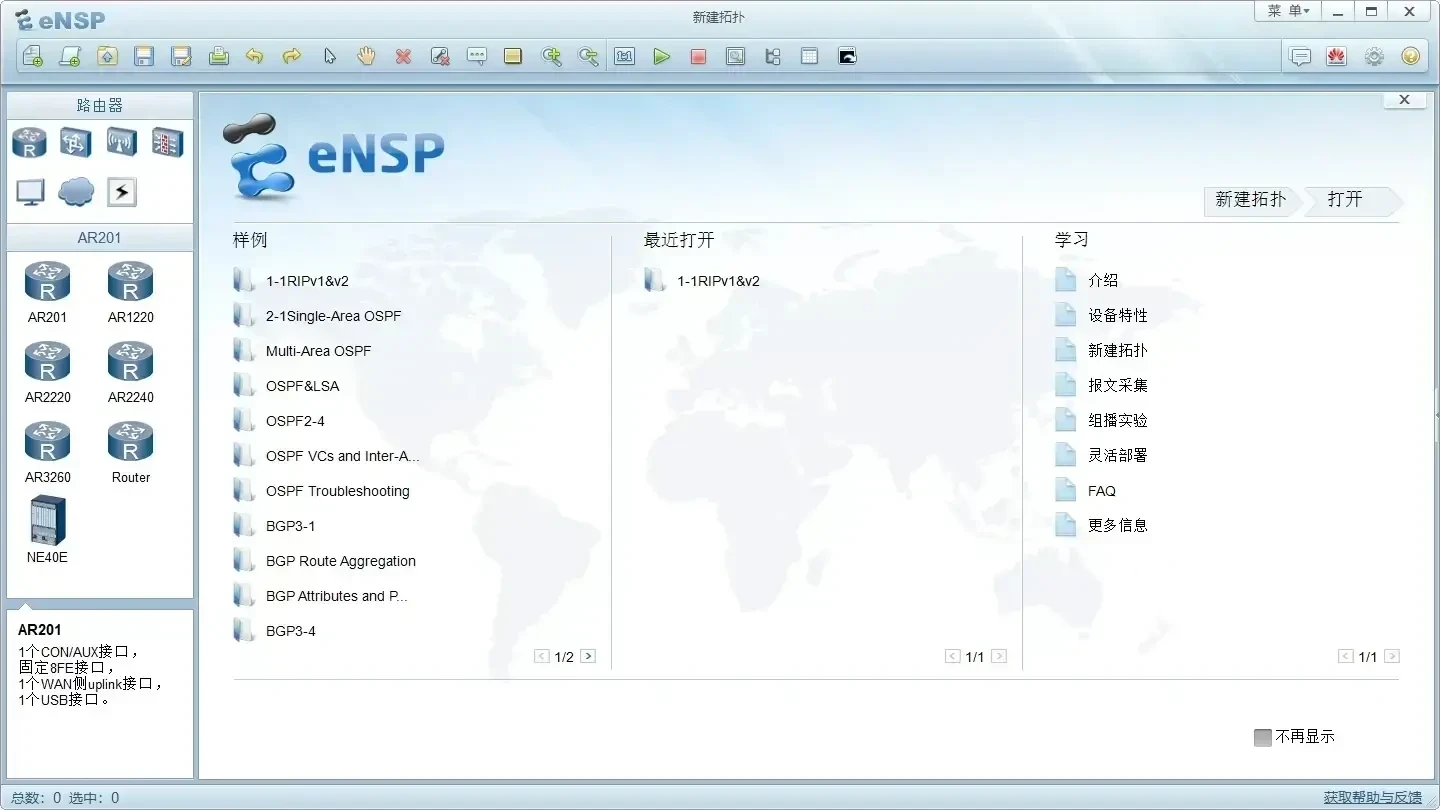Click the yellow rectangle palette tool

pos(513,56)
